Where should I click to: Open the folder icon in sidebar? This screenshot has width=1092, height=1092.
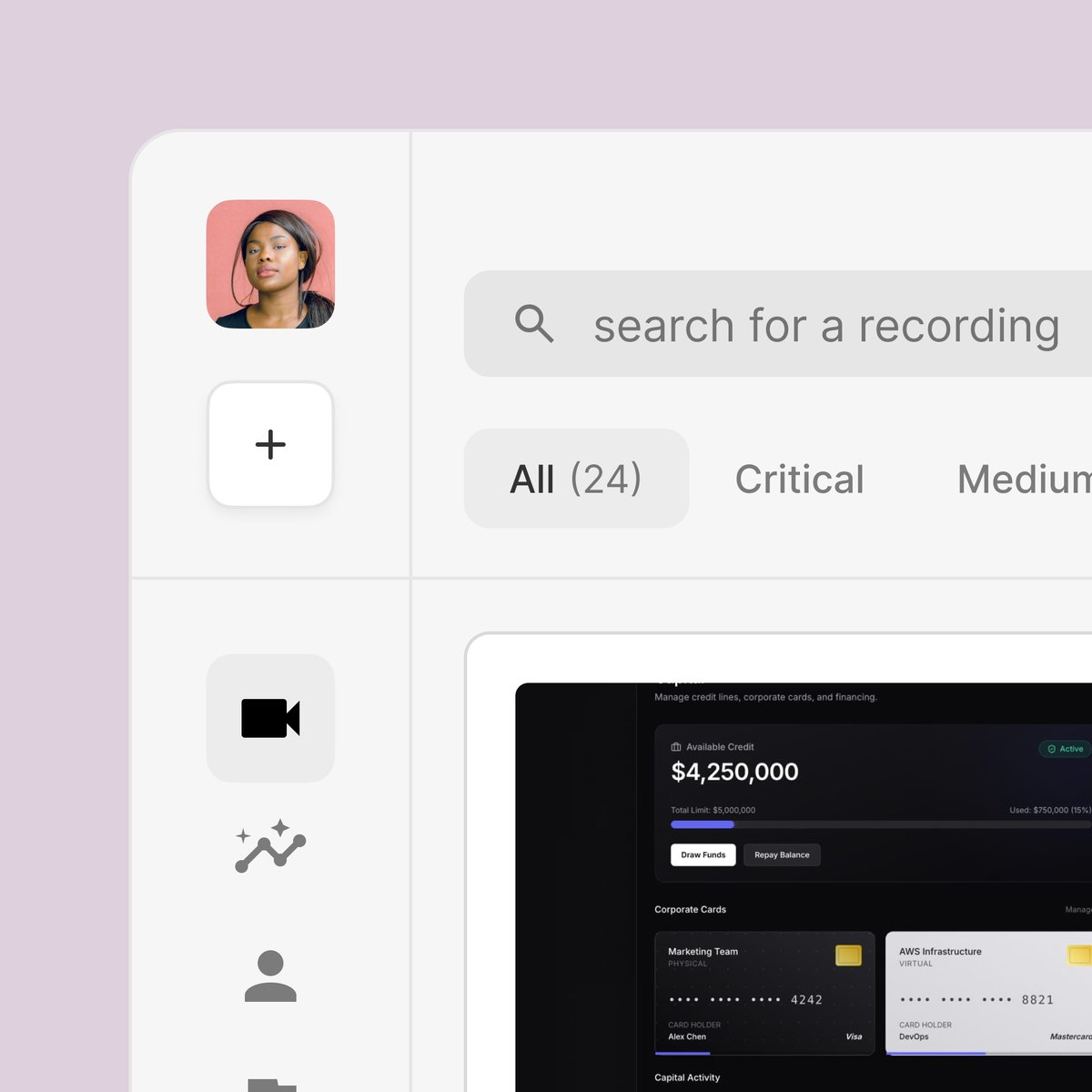point(271,1085)
